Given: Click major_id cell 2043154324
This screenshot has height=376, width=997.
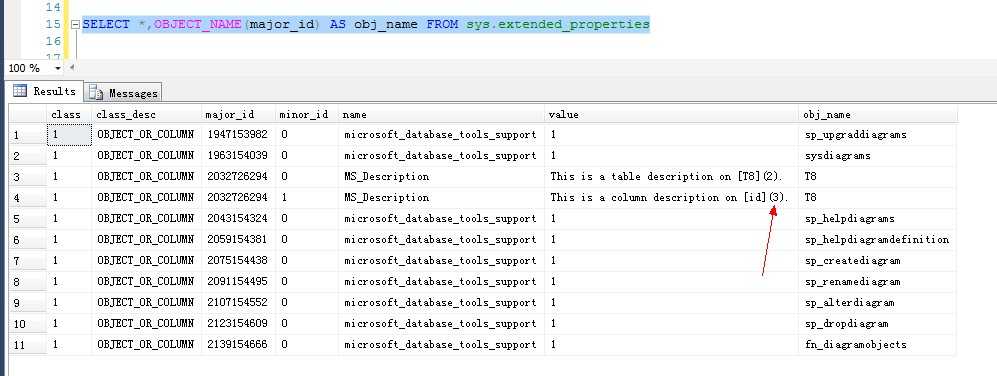Looking at the screenshot, I should pos(238,219).
